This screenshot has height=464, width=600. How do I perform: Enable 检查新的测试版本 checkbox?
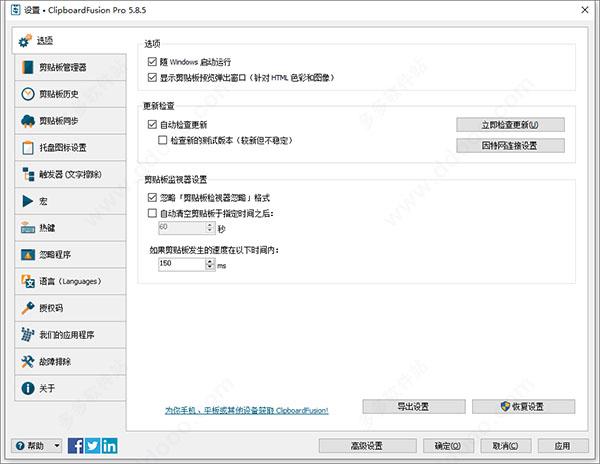(x=163, y=140)
